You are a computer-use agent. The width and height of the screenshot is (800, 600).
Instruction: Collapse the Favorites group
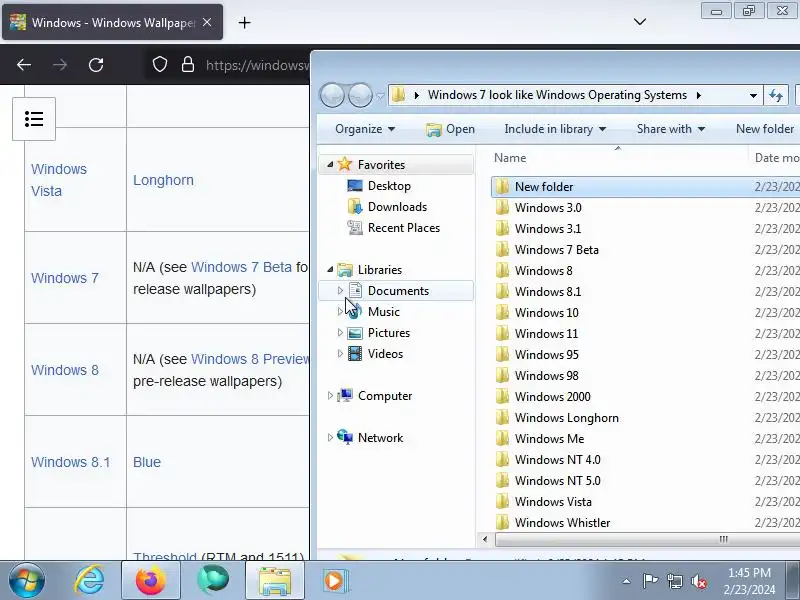tap(330, 164)
